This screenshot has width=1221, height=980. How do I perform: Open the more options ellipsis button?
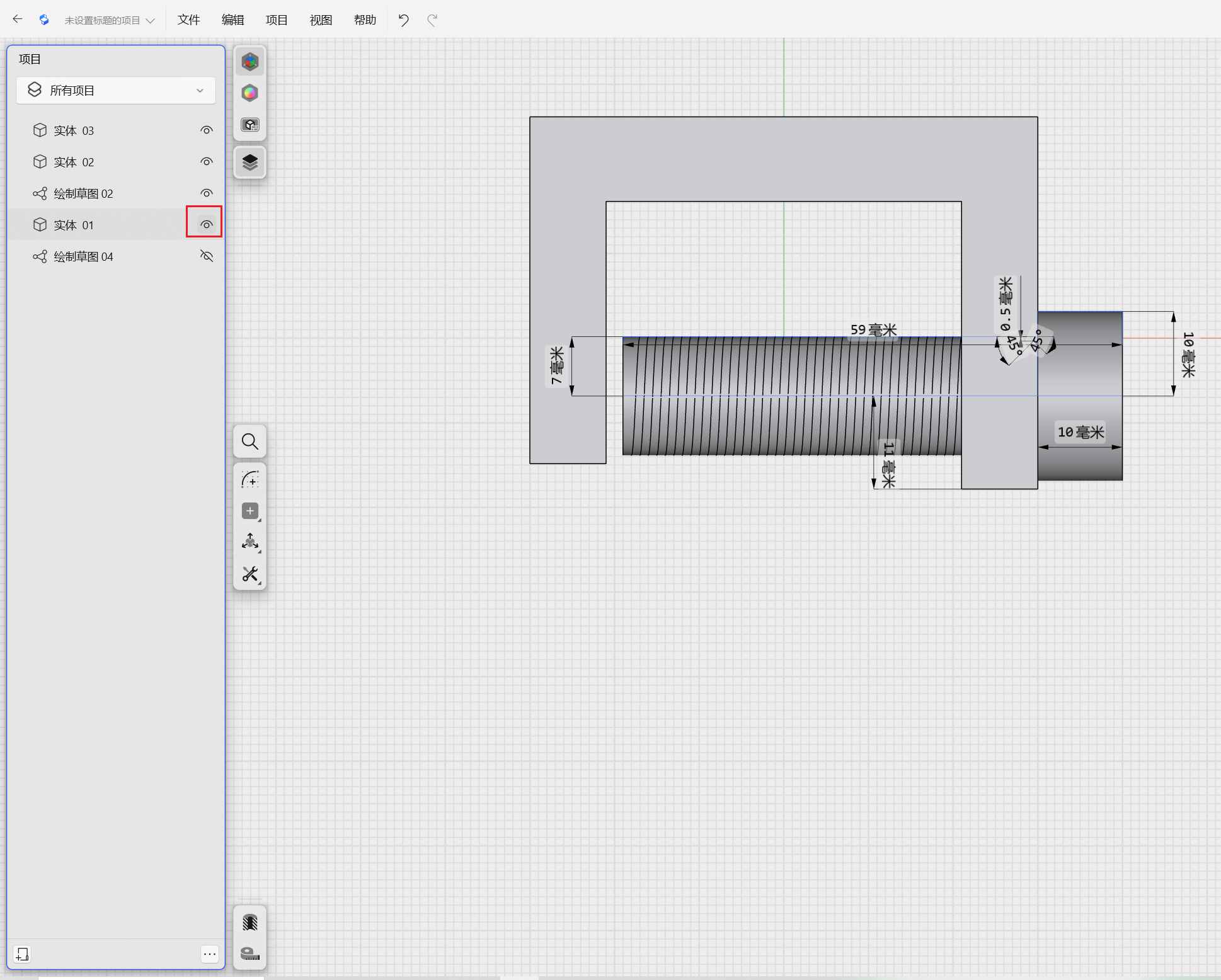(x=210, y=954)
